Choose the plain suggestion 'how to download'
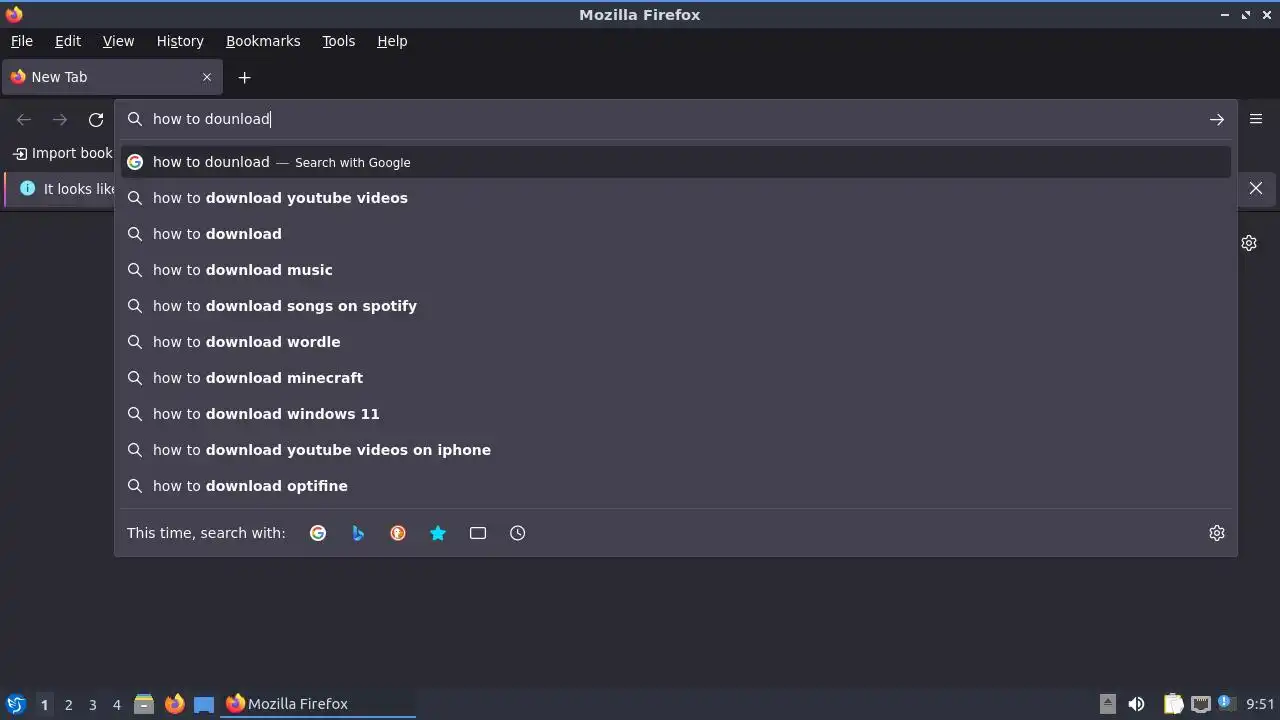 (x=676, y=234)
